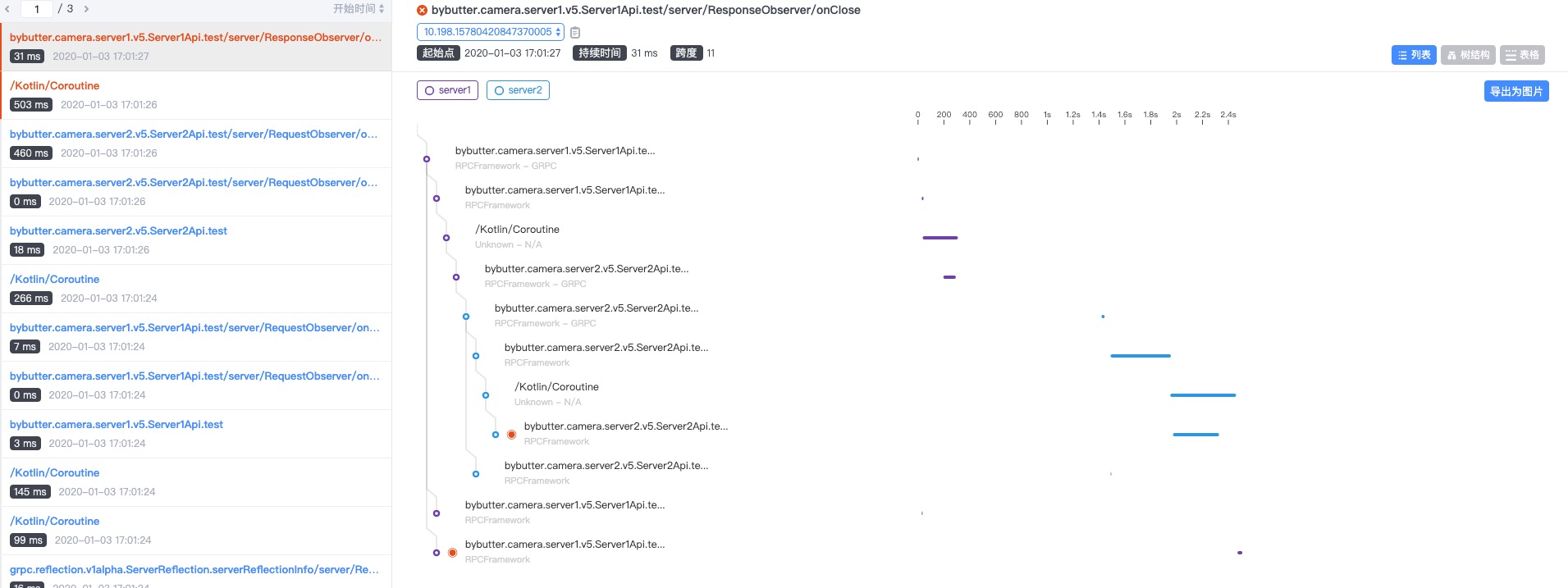Go to the next trace page arrow

pos(86,9)
